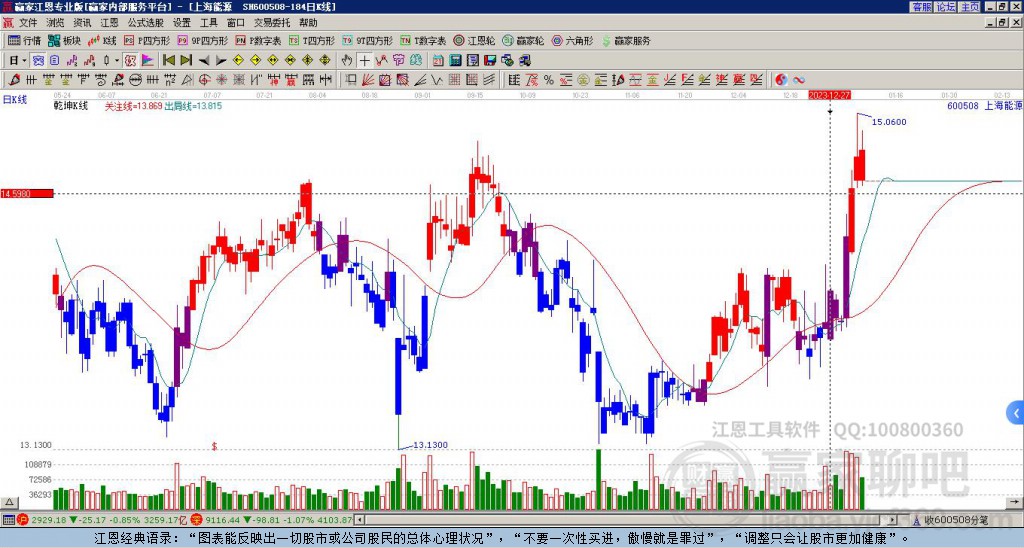Select the red fan lines tool

[367, 80]
